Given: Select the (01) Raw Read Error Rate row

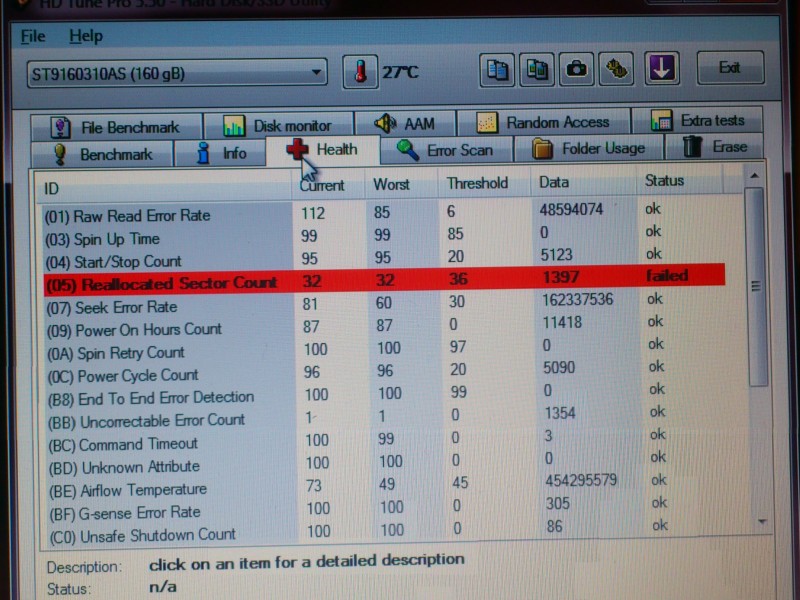Looking at the screenshot, I should point(383,212).
